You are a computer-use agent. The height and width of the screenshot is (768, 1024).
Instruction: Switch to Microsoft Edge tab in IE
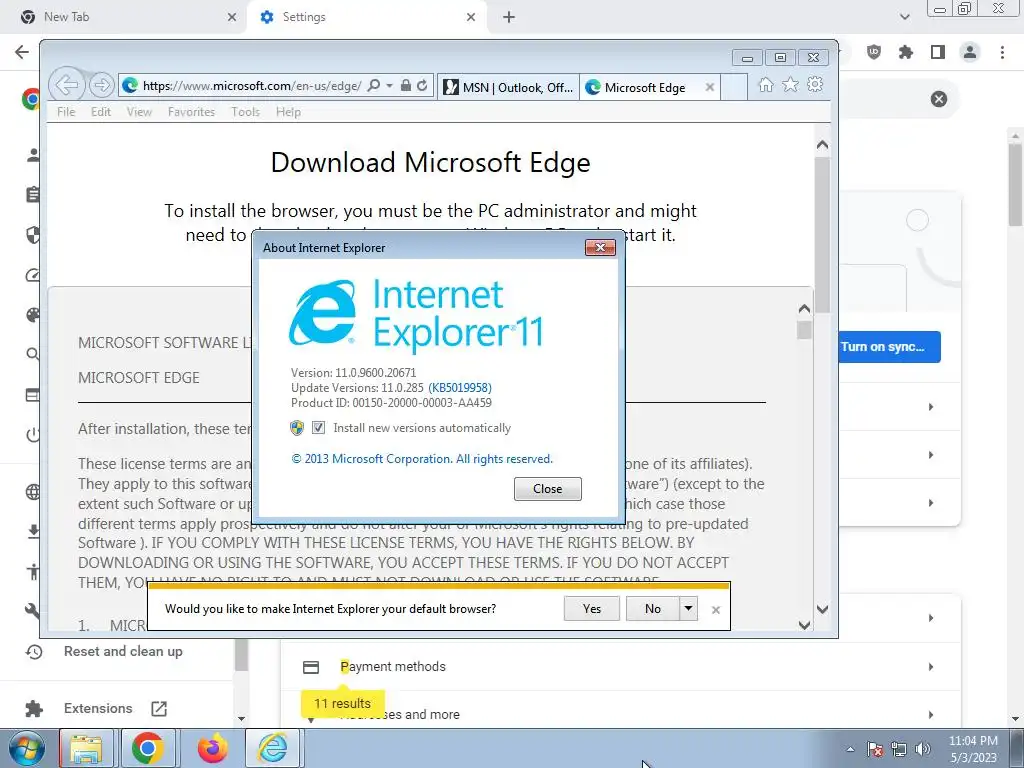click(x=643, y=88)
